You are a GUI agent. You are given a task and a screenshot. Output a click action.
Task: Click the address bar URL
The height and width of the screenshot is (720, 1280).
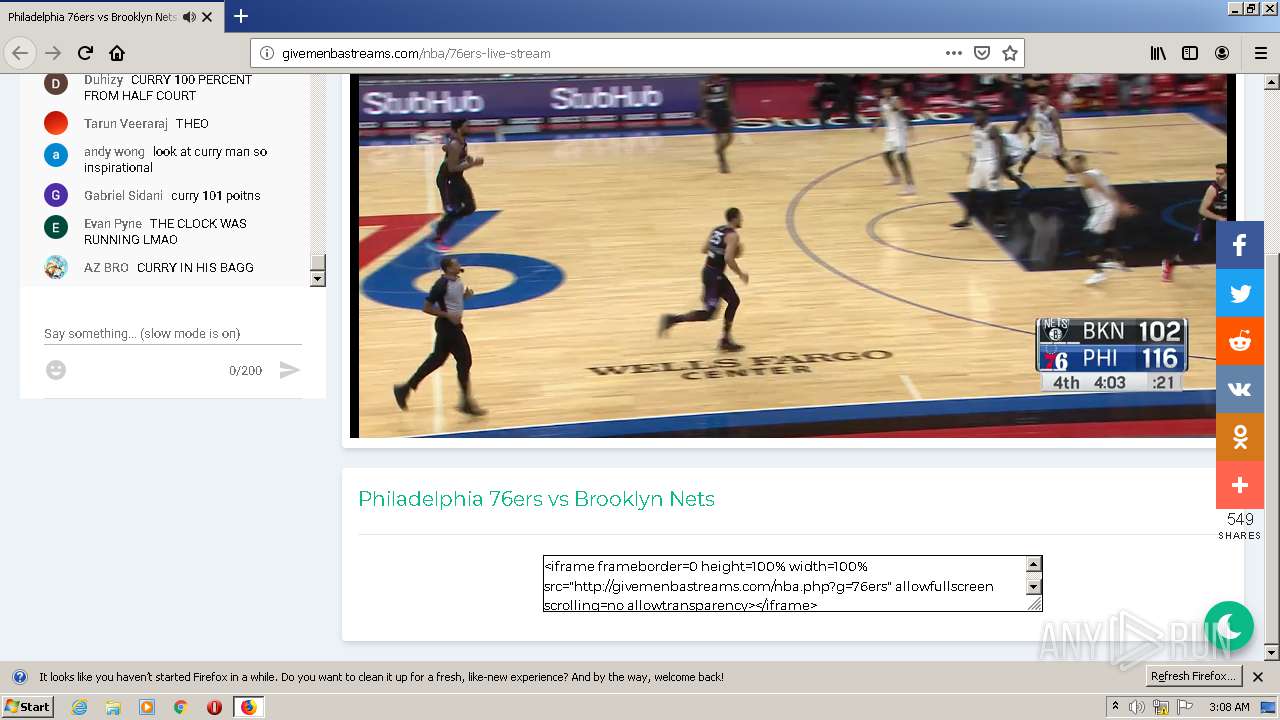(416, 53)
